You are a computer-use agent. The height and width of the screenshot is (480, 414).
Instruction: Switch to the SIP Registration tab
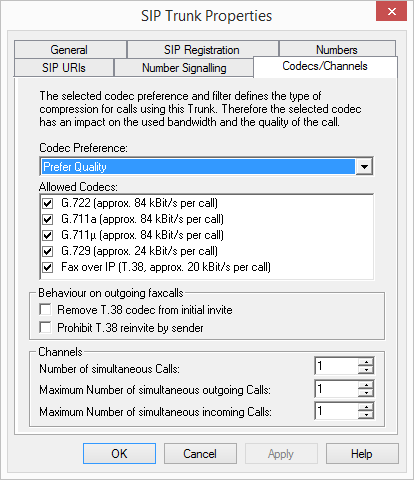[x=202, y=49]
